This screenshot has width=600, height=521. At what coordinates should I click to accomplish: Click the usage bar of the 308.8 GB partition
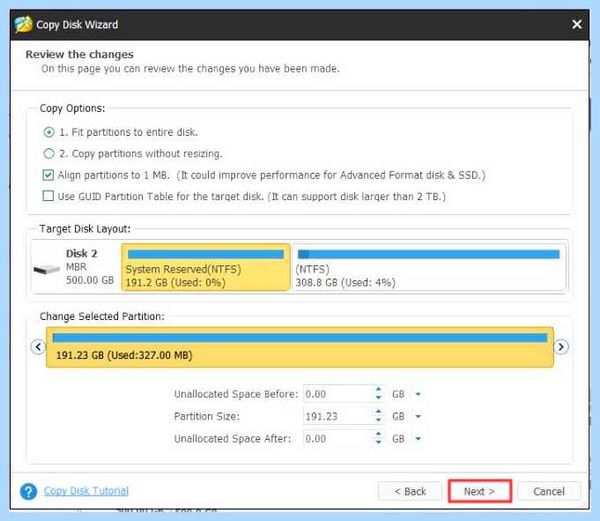tap(429, 254)
